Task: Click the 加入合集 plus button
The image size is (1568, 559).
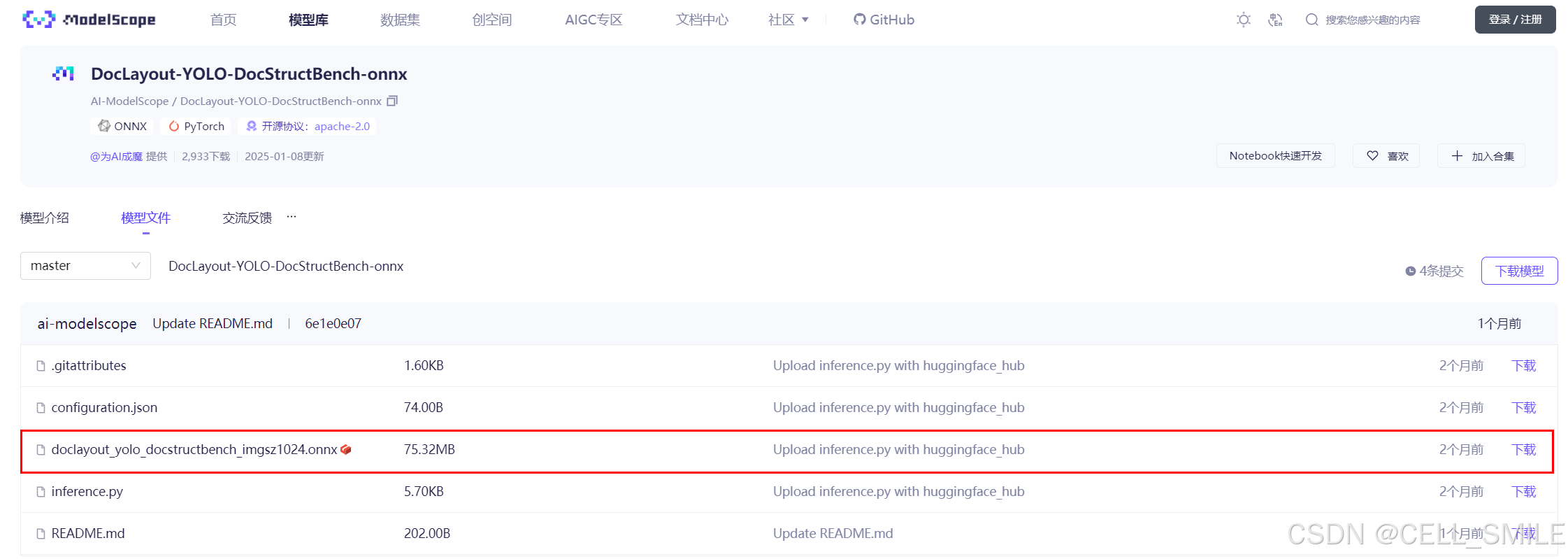Action: pyautogui.click(x=1481, y=156)
